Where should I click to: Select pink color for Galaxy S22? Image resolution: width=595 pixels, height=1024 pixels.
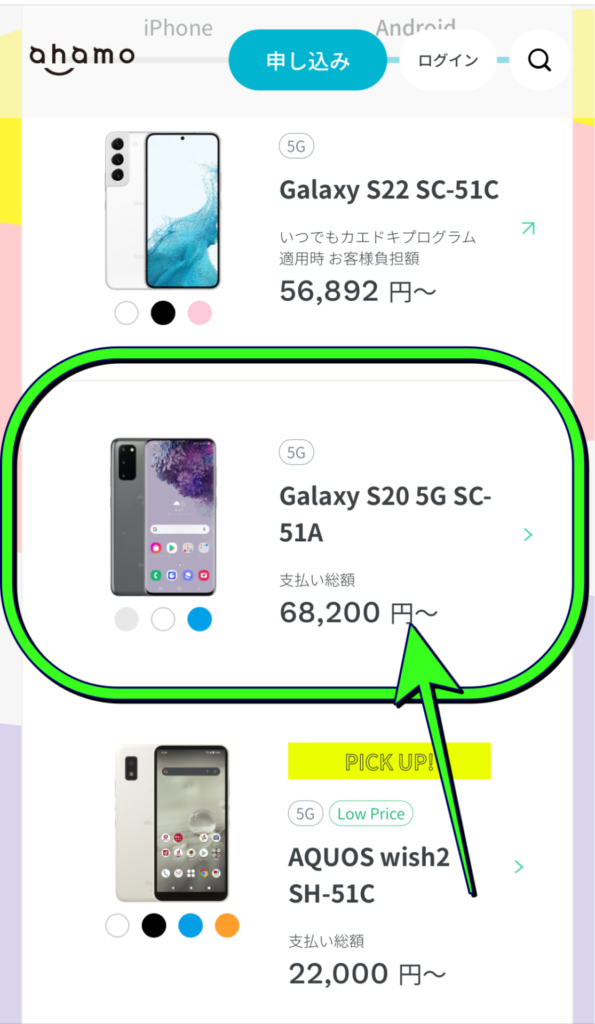click(x=200, y=313)
